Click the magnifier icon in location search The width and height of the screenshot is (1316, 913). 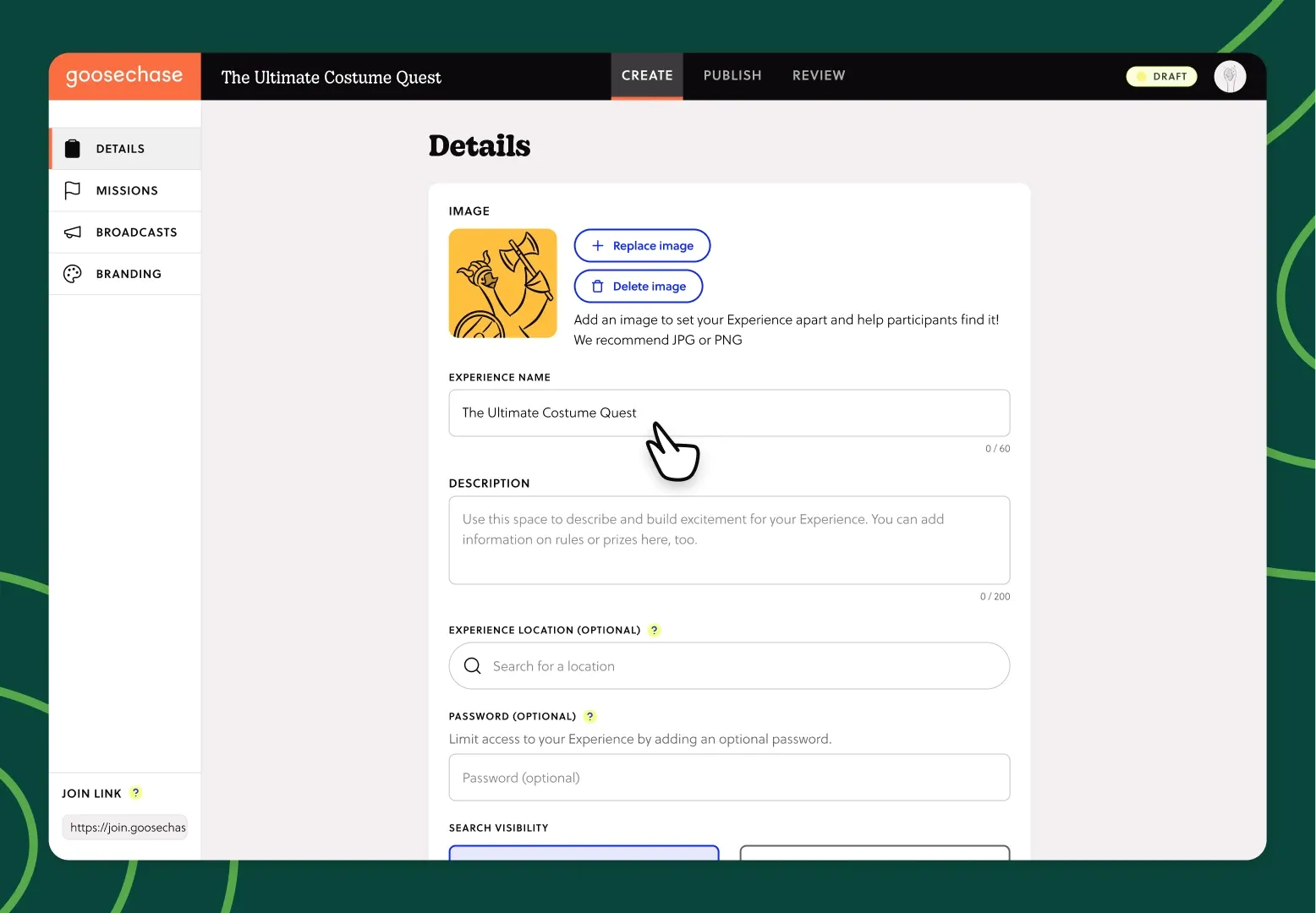coord(473,666)
